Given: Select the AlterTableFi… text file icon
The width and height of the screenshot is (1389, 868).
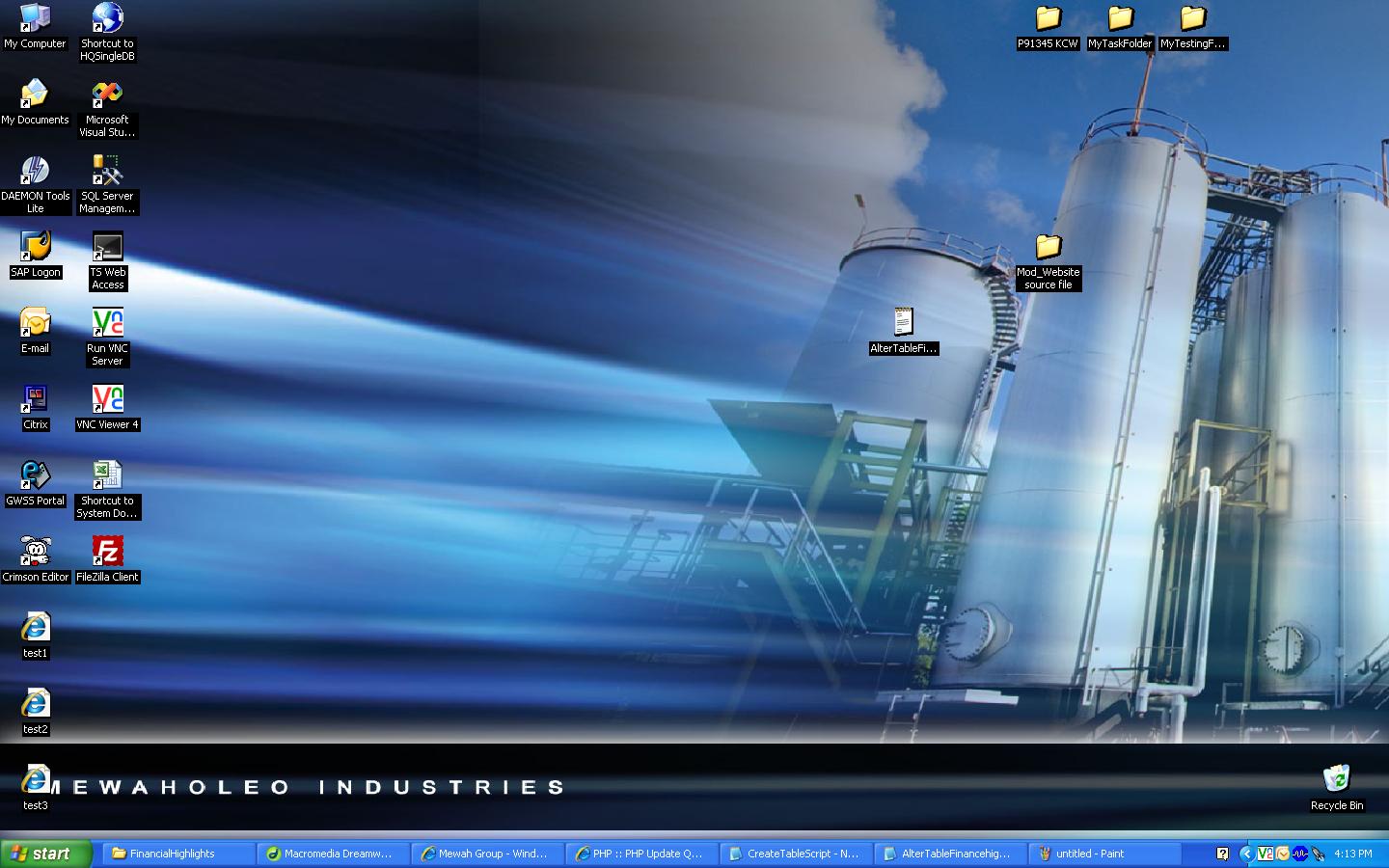Looking at the screenshot, I should [903, 322].
